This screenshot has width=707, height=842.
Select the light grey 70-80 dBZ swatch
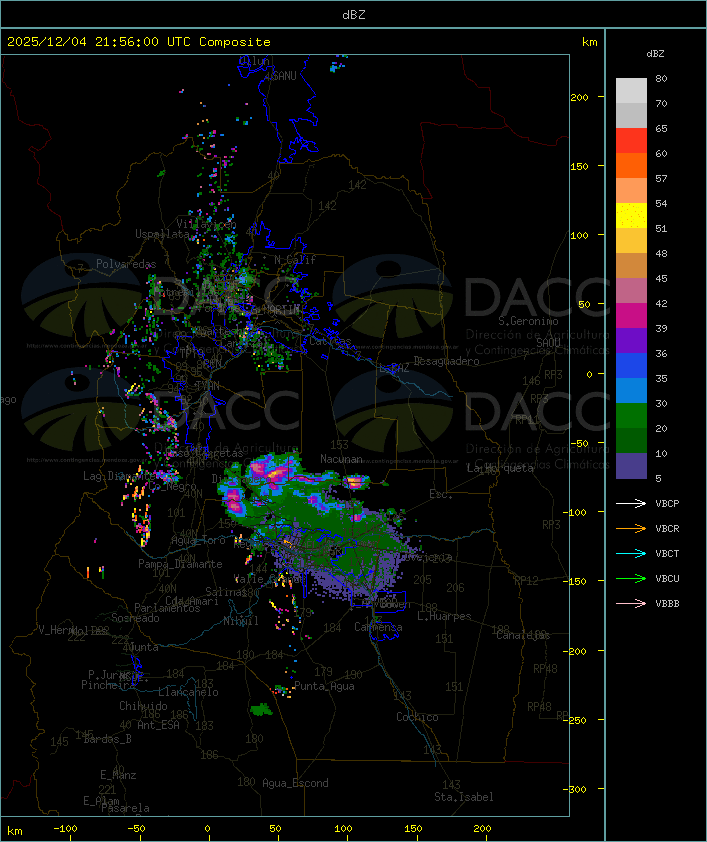[631, 91]
